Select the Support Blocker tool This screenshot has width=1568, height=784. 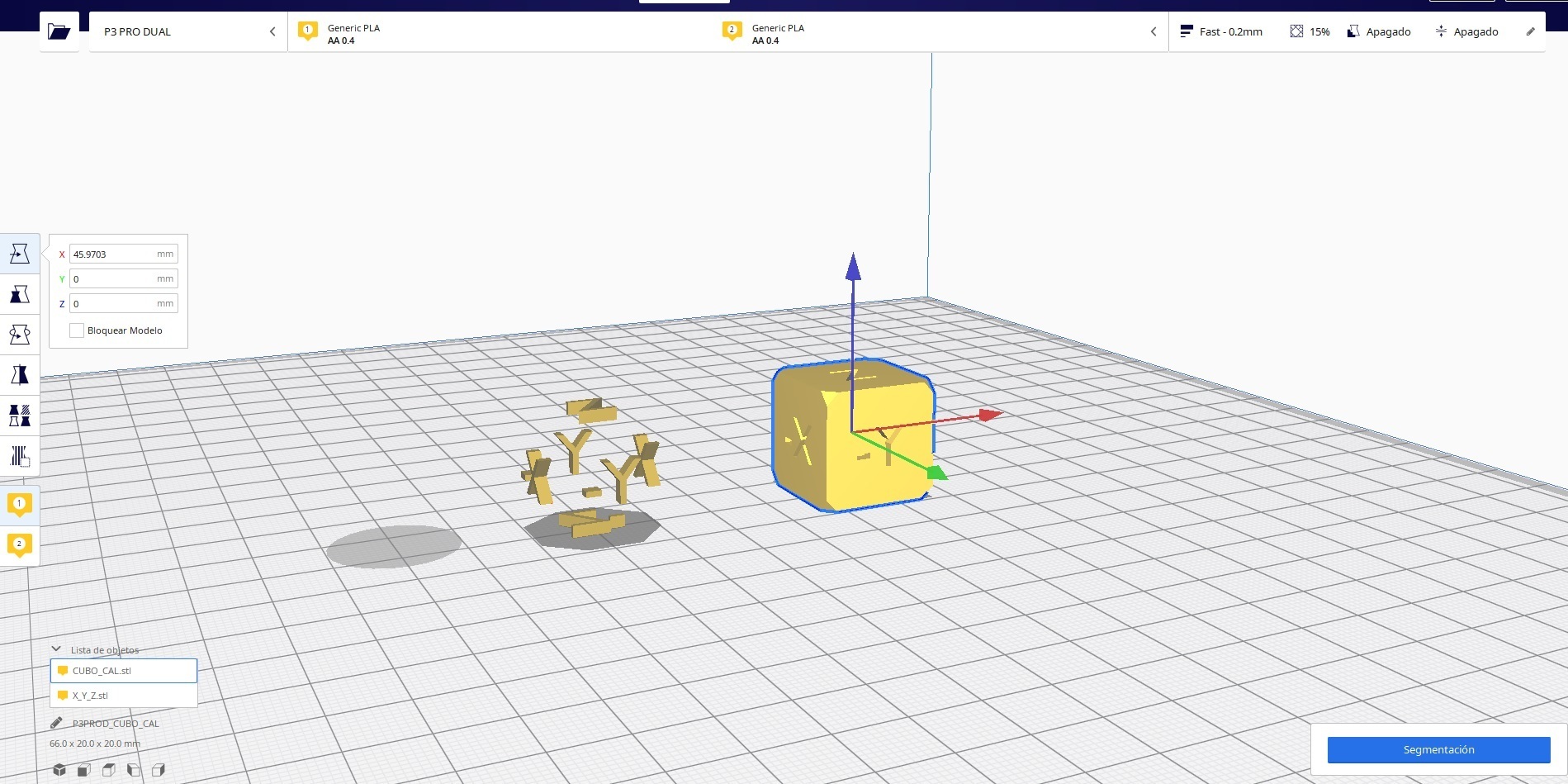(20, 456)
